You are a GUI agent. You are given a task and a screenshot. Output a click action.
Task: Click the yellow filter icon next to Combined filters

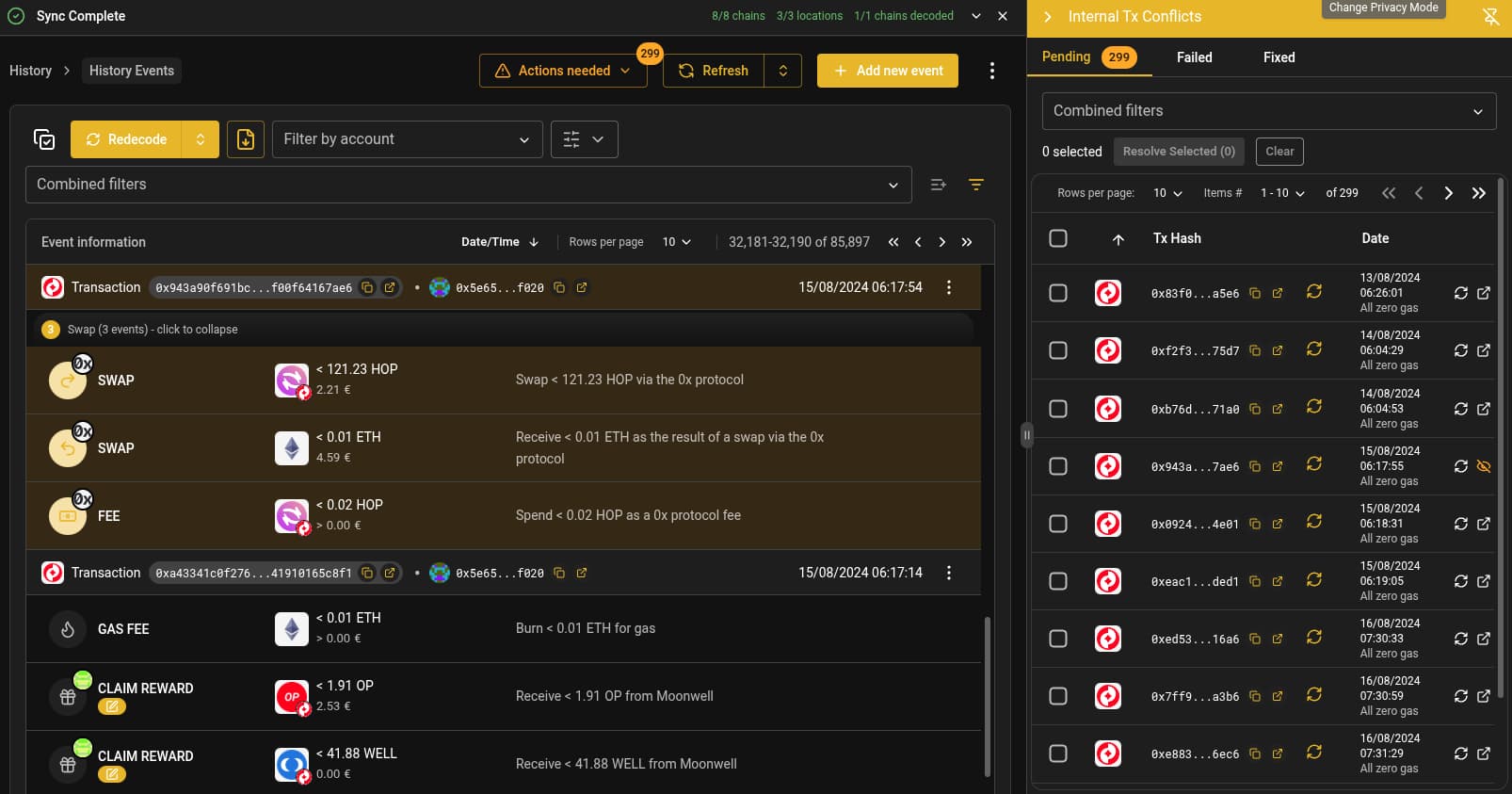[x=976, y=185]
